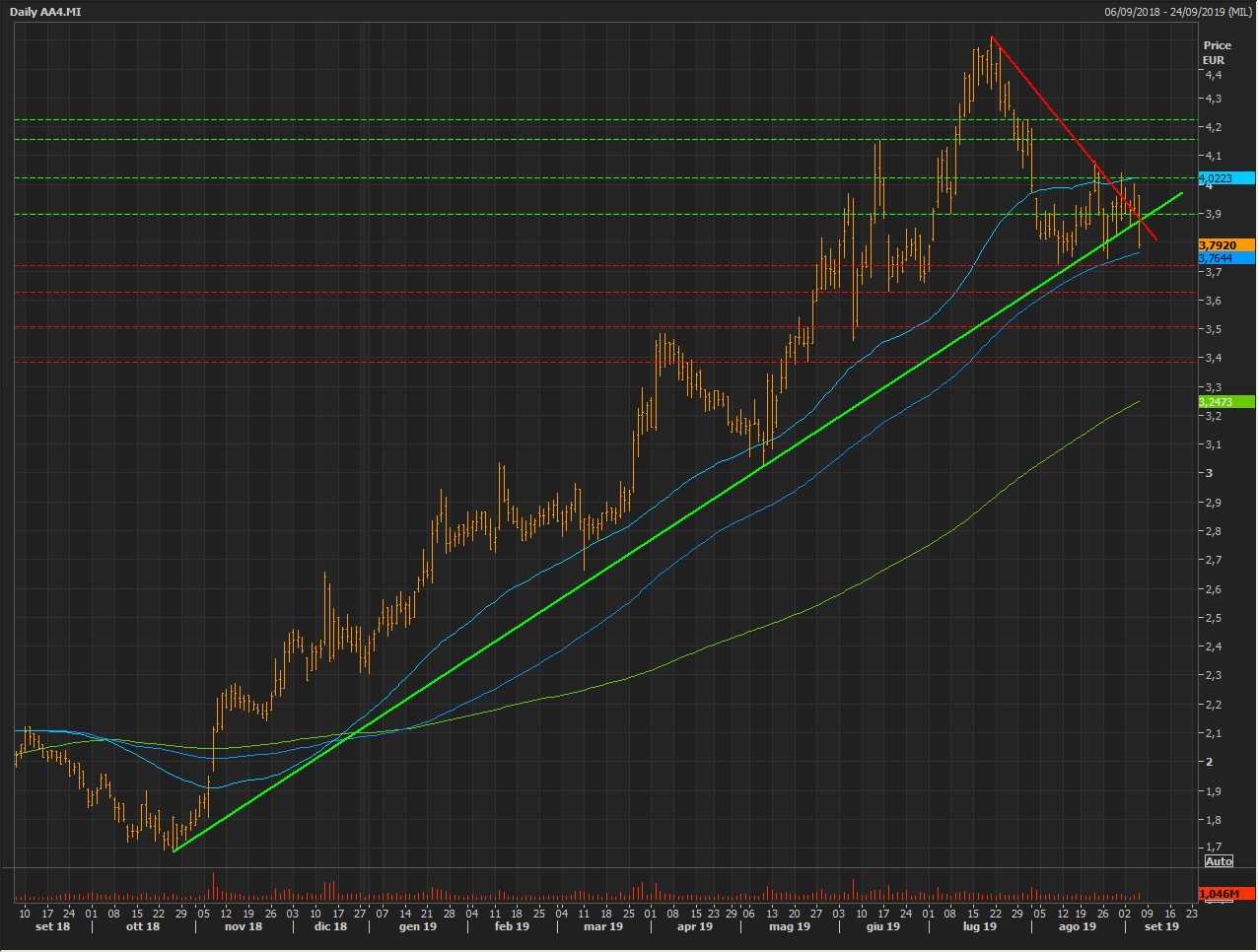Select the green moving average tag 3,2473
This screenshot has height=952, width=1258.
(1226, 402)
